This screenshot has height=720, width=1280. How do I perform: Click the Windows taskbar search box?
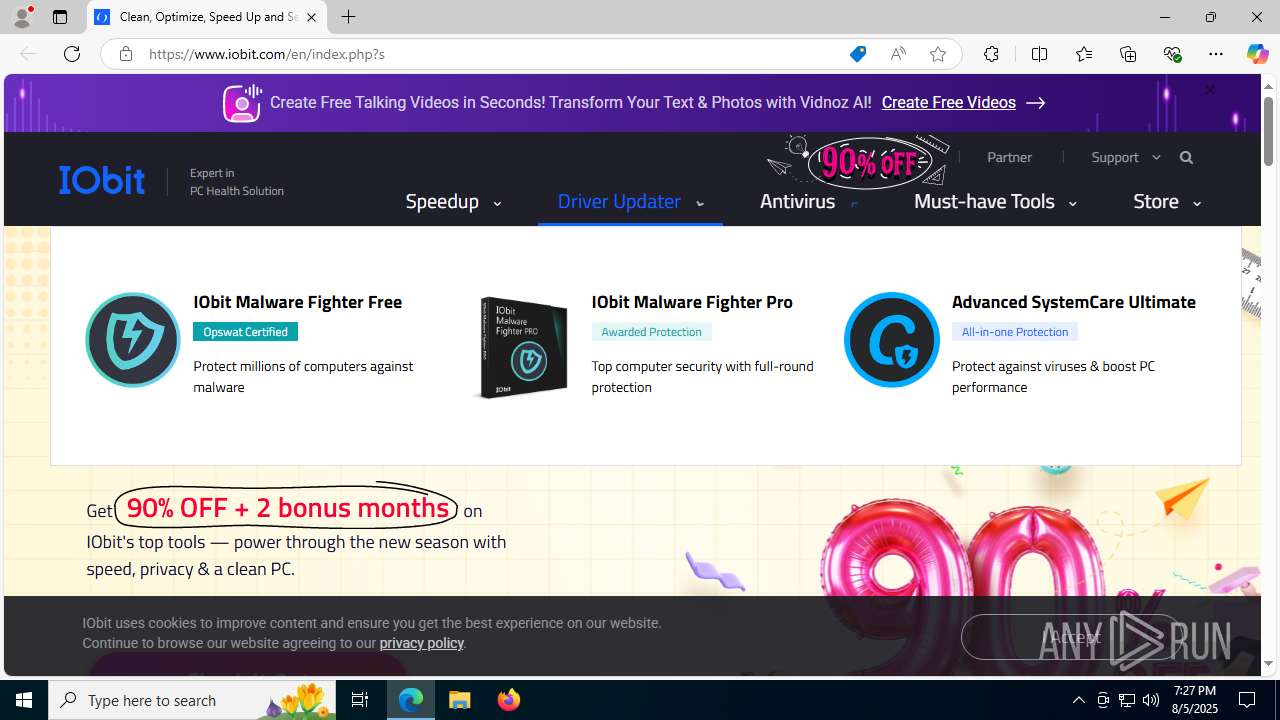(192, 700)
